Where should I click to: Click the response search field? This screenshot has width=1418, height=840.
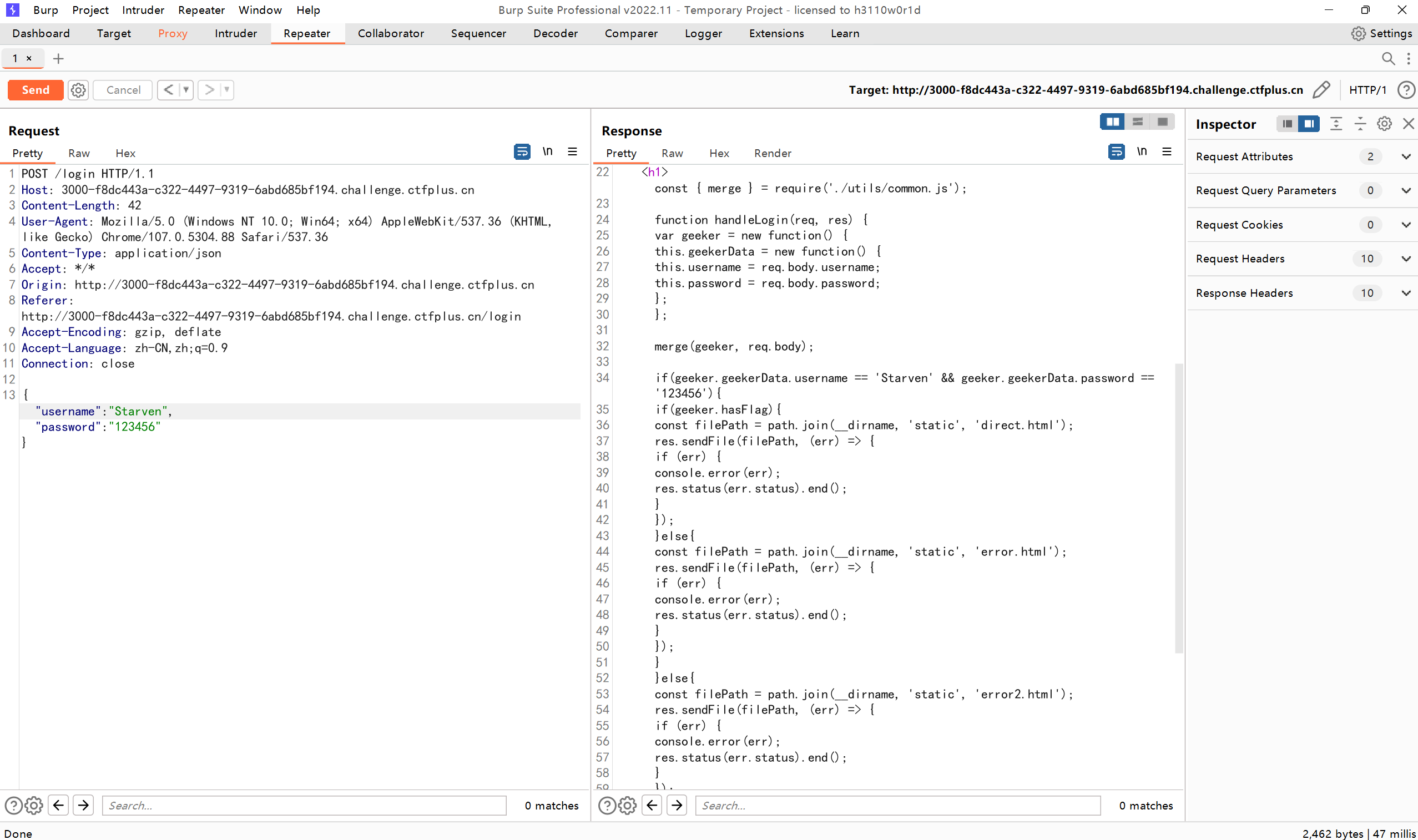click(898, 806)
